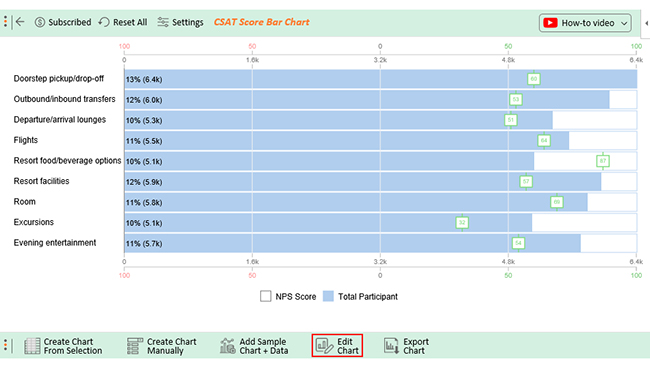Image resolution: width=650 pixels, height=368 pixels.
Task: Click the 11% (5.8k) bar value
Action: 144,203
